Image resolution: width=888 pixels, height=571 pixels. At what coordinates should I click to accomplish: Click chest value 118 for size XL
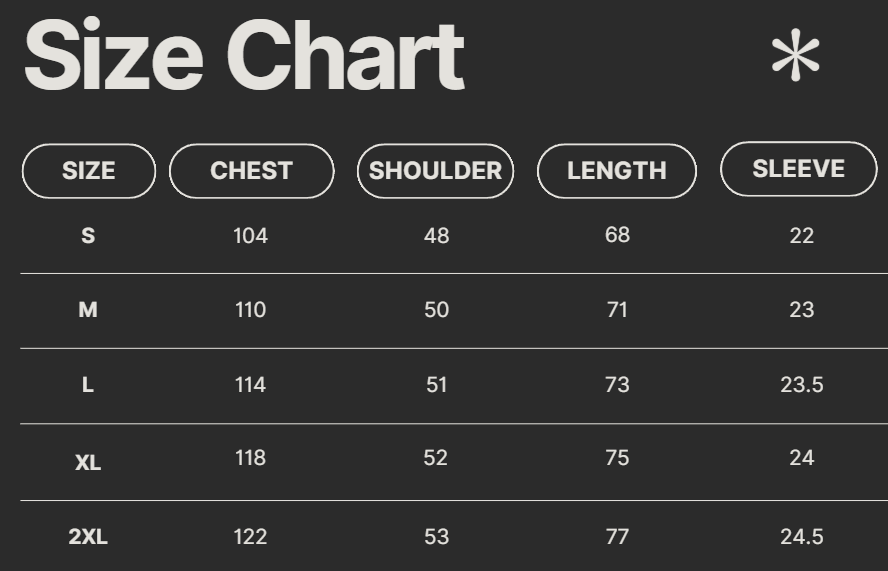[250, 458]
